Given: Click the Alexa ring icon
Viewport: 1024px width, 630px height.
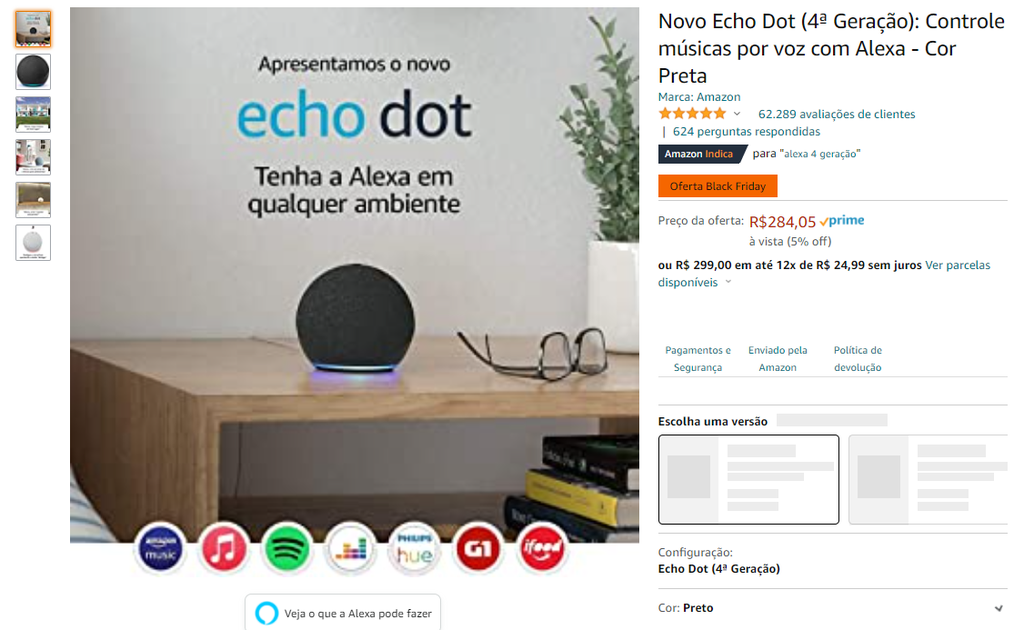Looking at the screenshot, I should tap(266, 613).
